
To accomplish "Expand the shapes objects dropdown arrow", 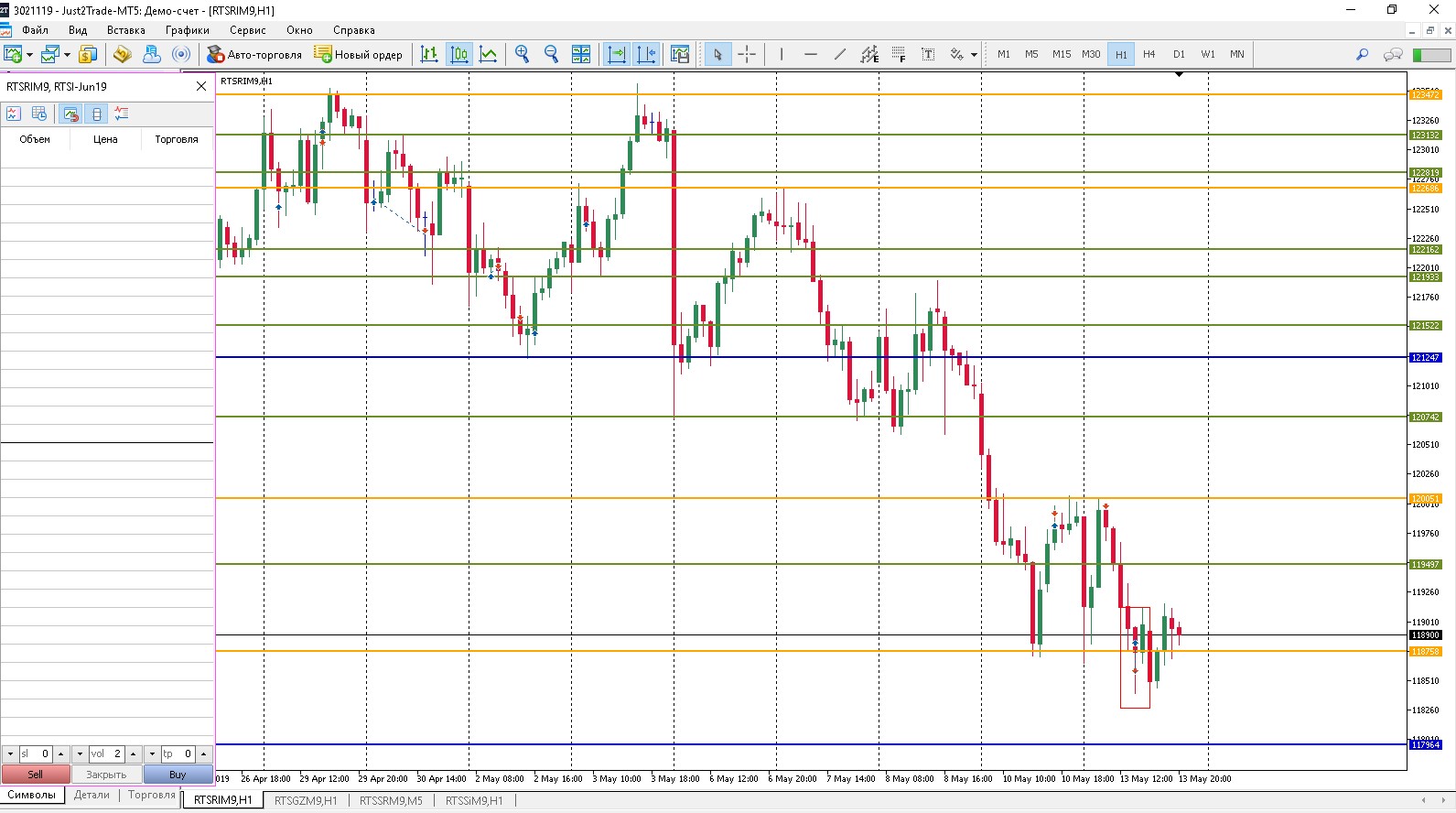I will pos(974,55).
